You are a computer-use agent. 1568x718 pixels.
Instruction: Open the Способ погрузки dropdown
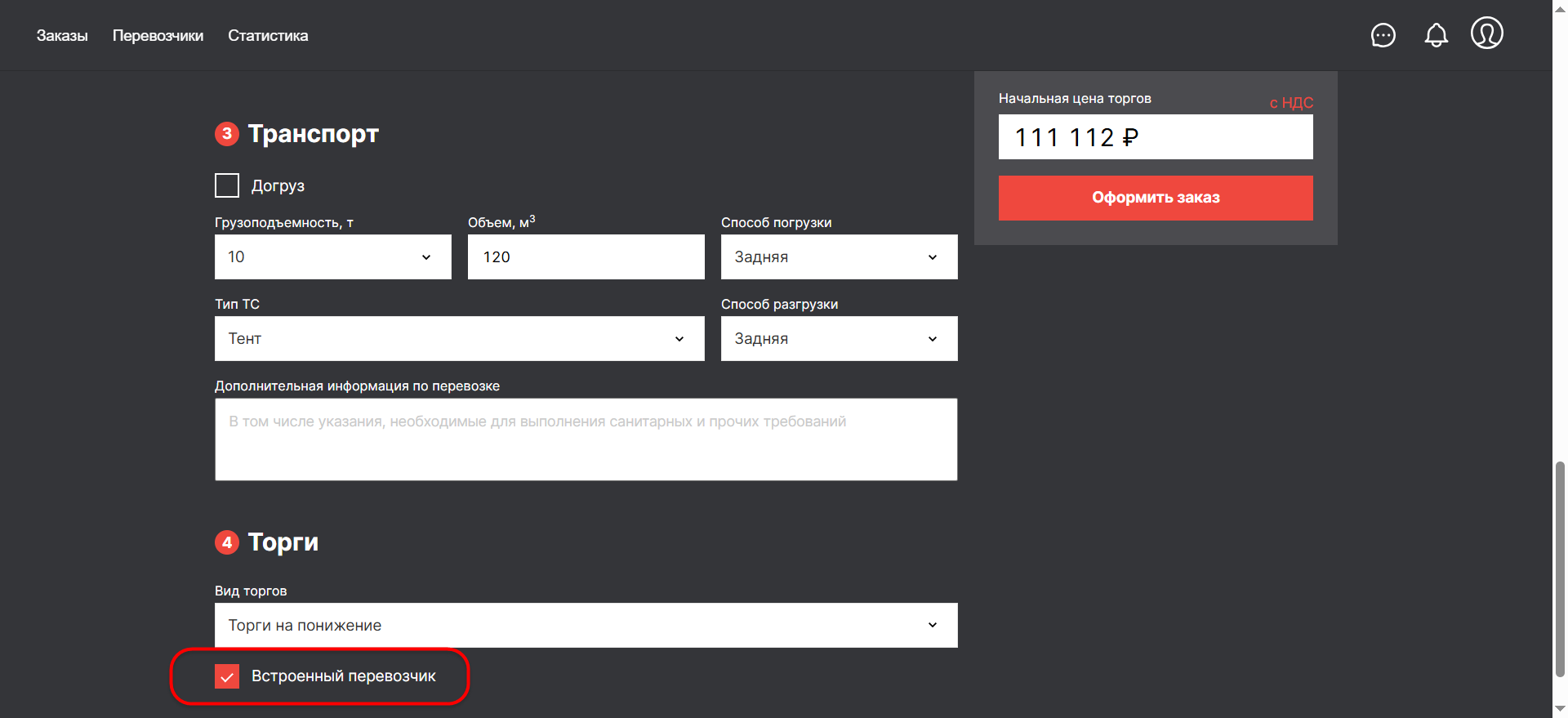(x=839, y=257)
